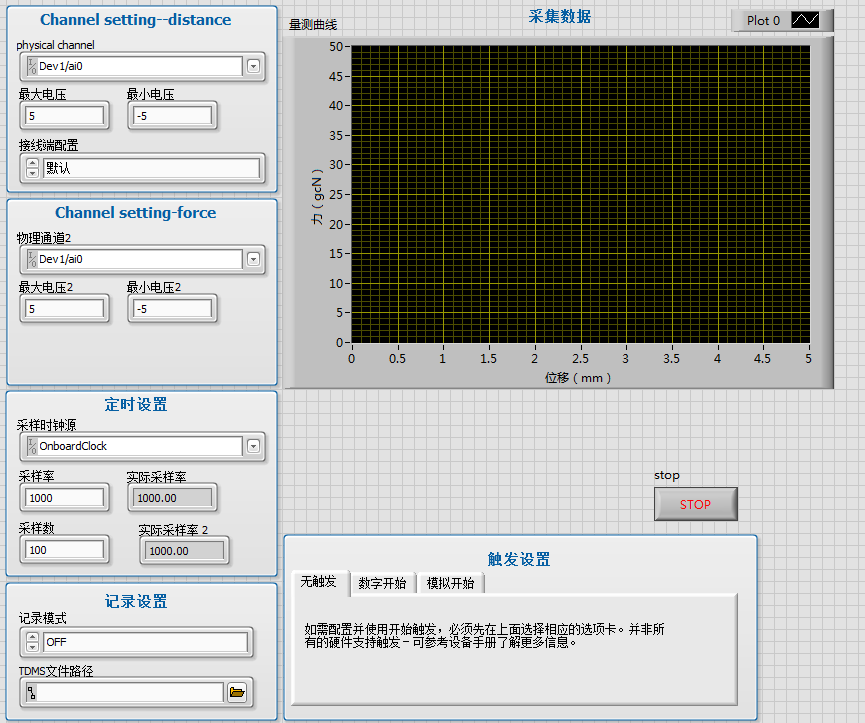Click the Channel setting-force heading
This screenshot has height=723, width=865.
(x=136, y=212)
